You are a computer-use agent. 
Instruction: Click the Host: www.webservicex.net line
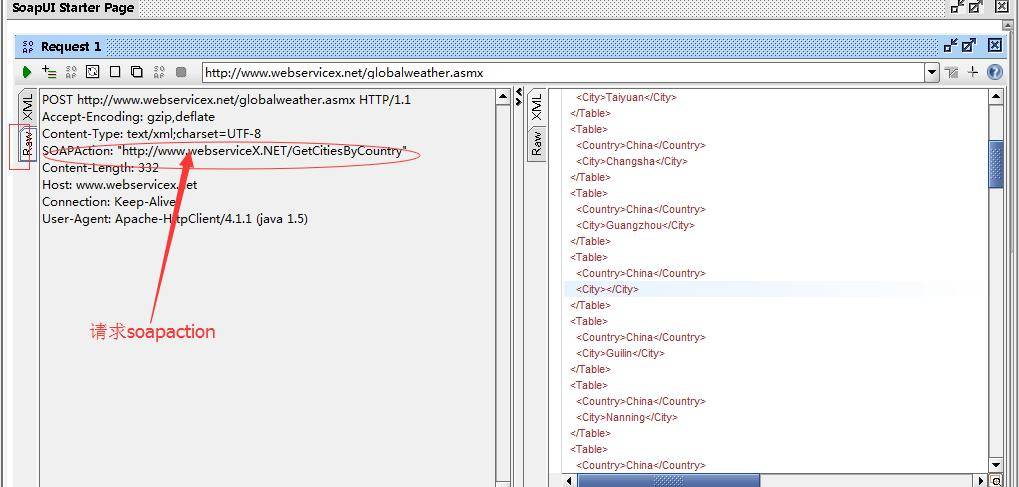(120, 185)
